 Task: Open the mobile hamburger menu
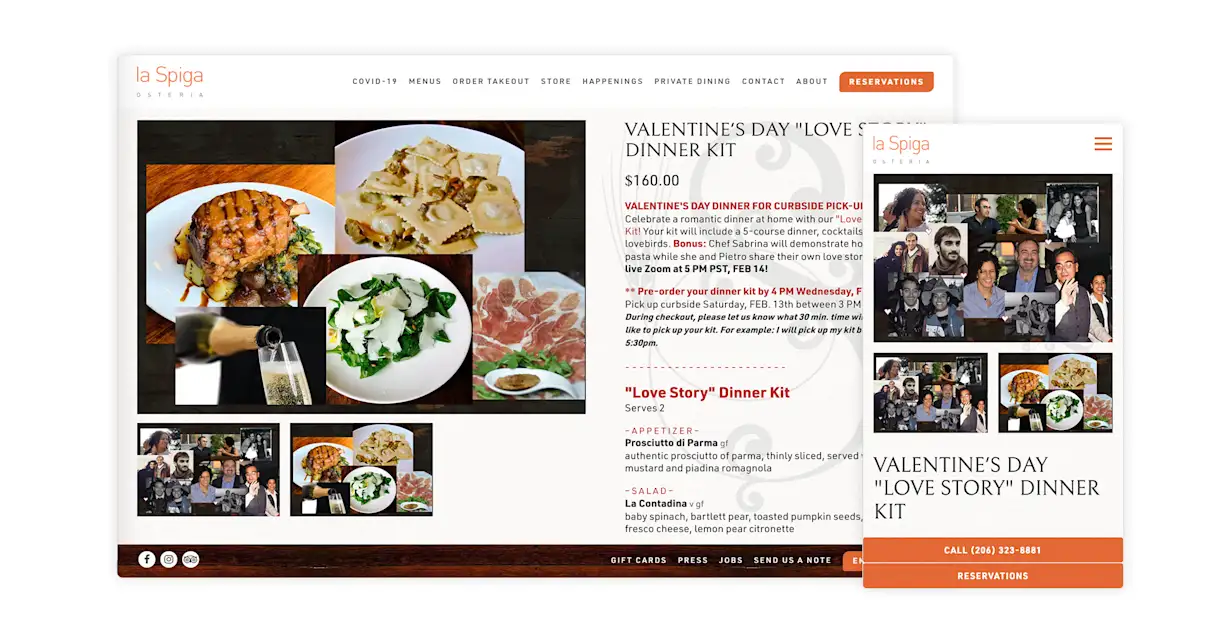(x=1103, y=144)
